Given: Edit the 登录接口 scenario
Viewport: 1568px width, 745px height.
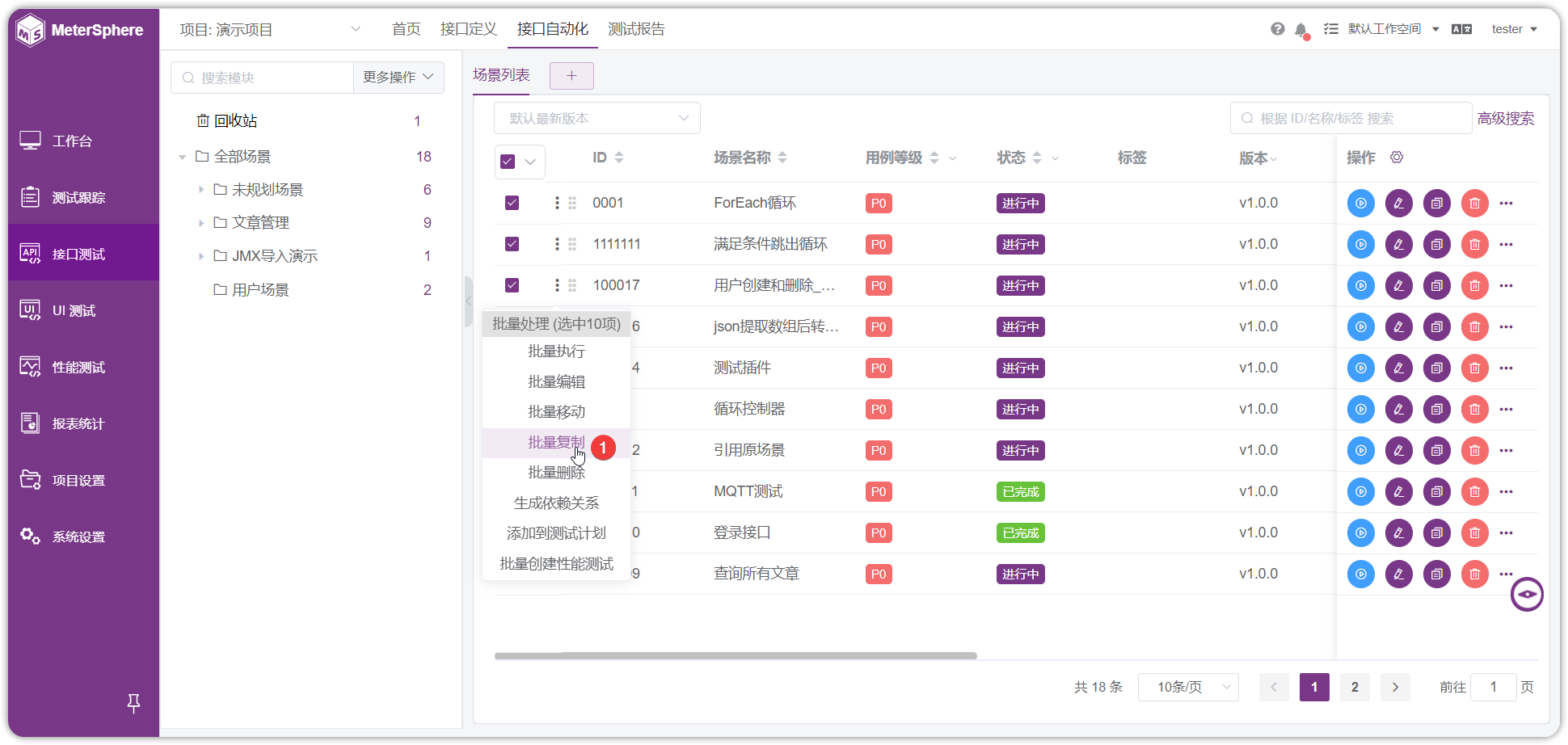Looking at the screenshot, I should tap(1399, 532).
